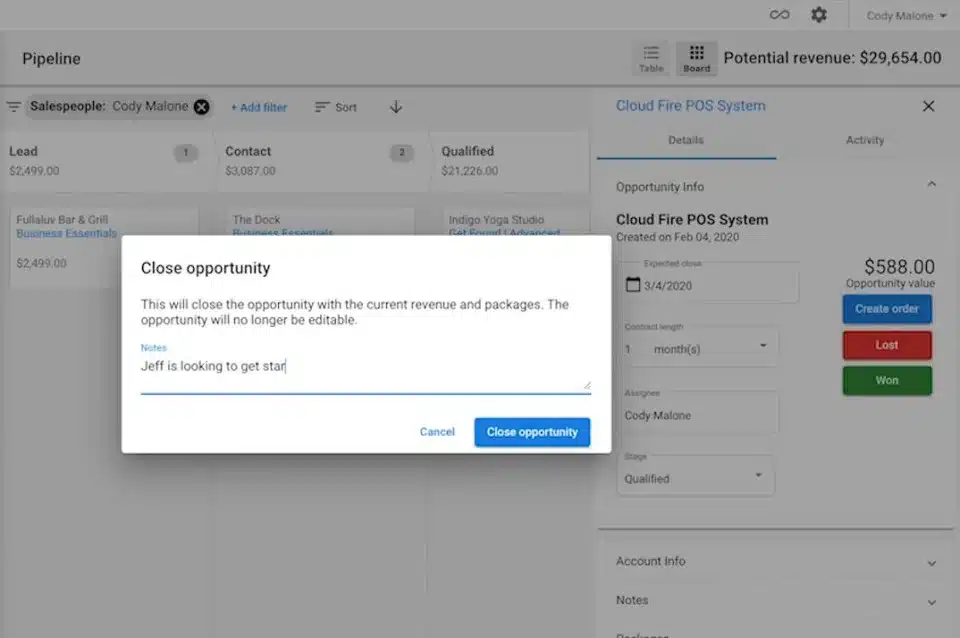Remove the Cody Malone salesperson filter chip
960x638 pixels.
tap(201, 107)
